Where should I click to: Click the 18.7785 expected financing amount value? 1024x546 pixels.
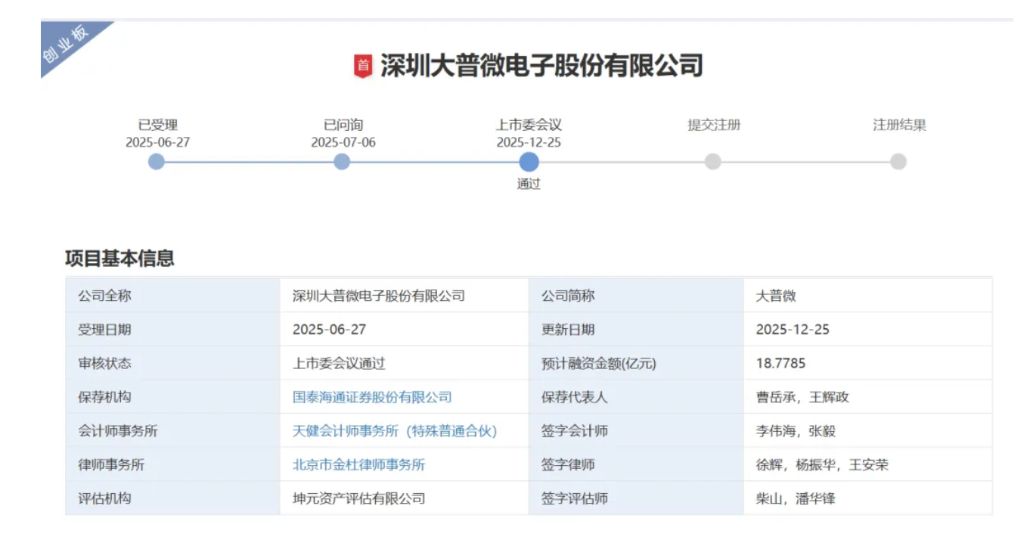[x=781, y=363]
